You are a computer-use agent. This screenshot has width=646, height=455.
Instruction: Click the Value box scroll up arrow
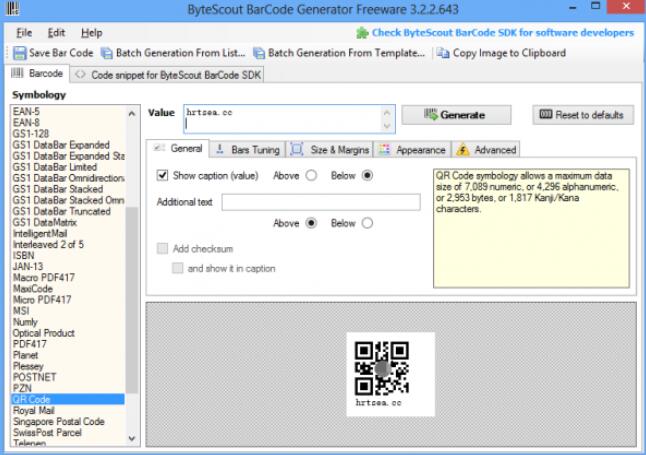pos(387,113)
